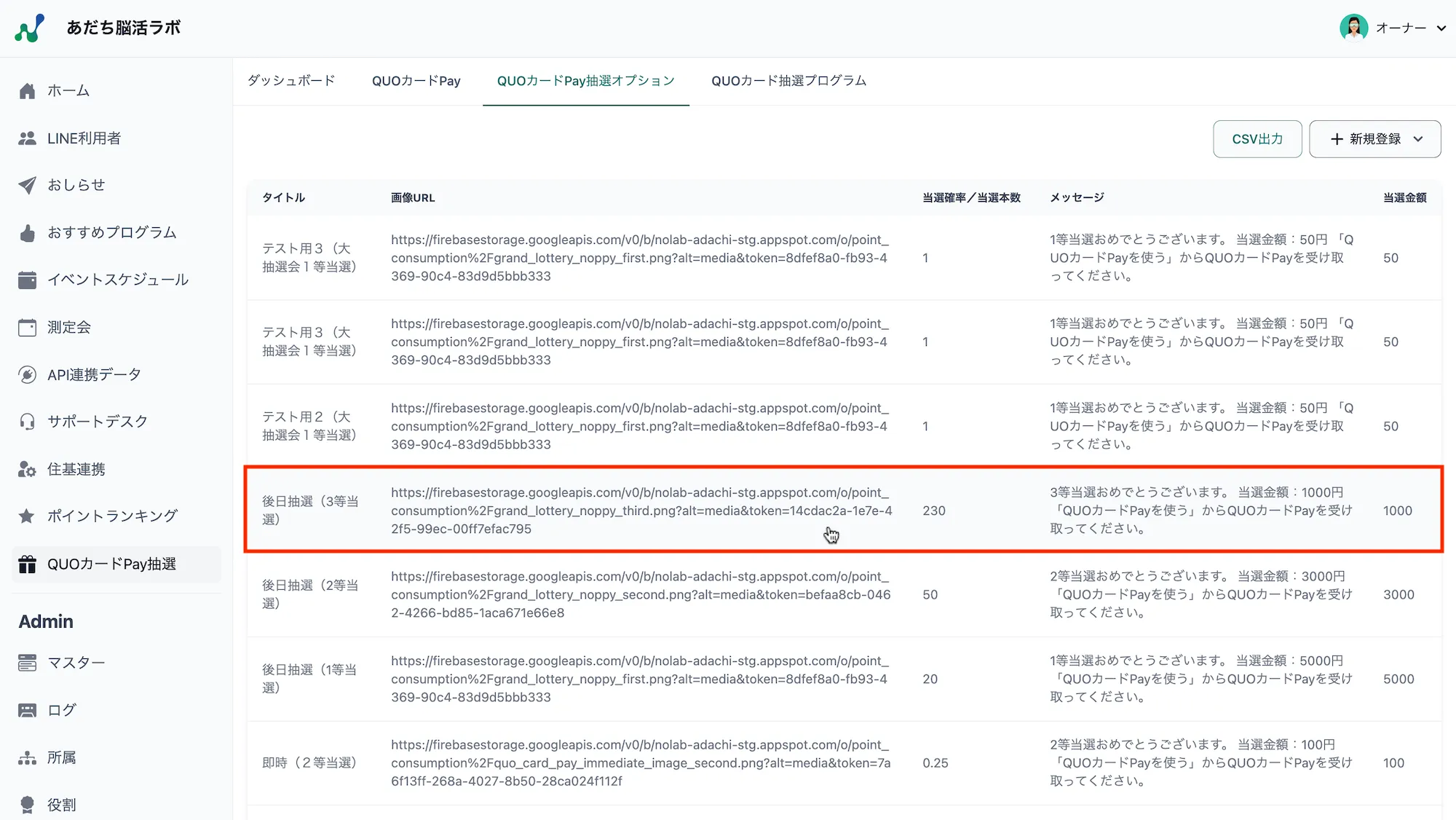Click the 住基連携 user gear icon
1456x820 pixels.
28,470
